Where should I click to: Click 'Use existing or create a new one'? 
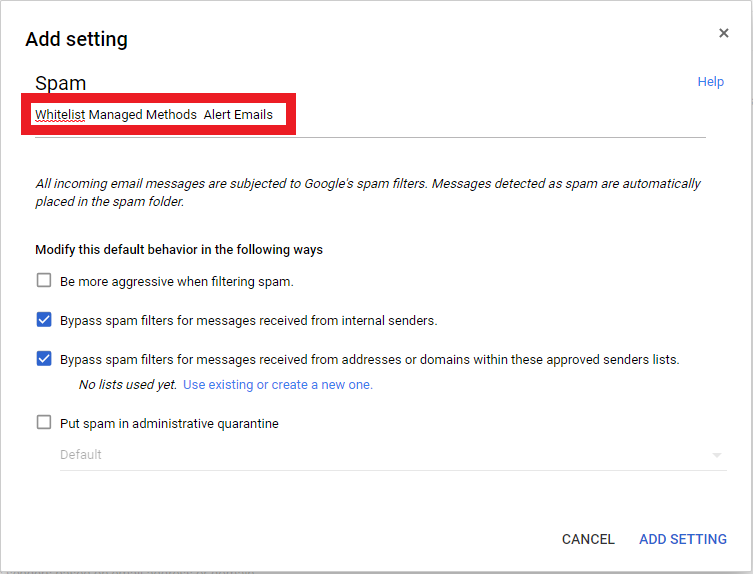pyautogui.click(x=277, y=385)
